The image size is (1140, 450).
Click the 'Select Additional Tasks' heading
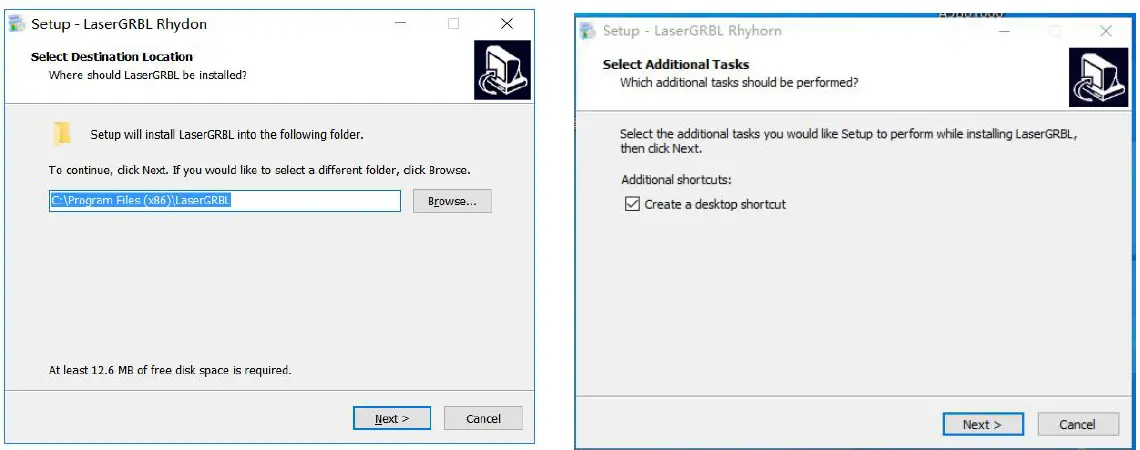676,65
